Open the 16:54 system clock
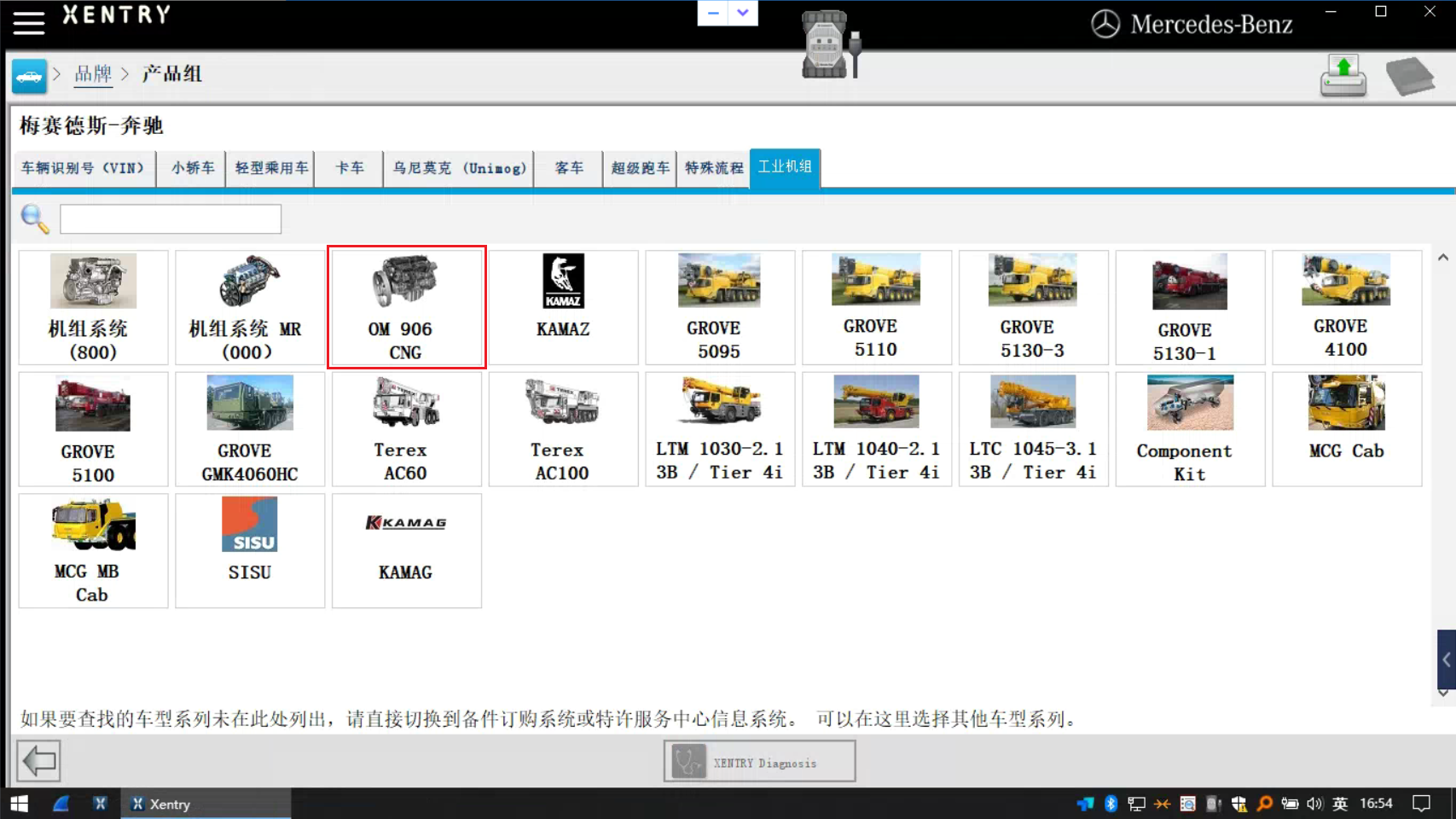The image size is (1456, 819). (x=1376, y=804)
